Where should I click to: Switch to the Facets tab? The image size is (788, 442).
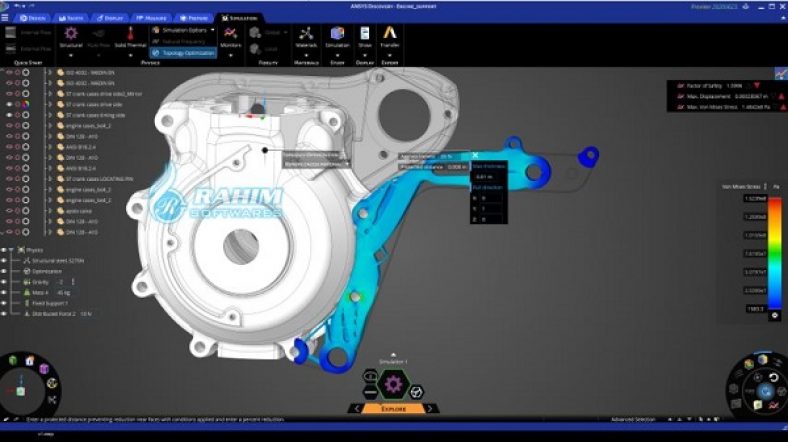point(71,18)
